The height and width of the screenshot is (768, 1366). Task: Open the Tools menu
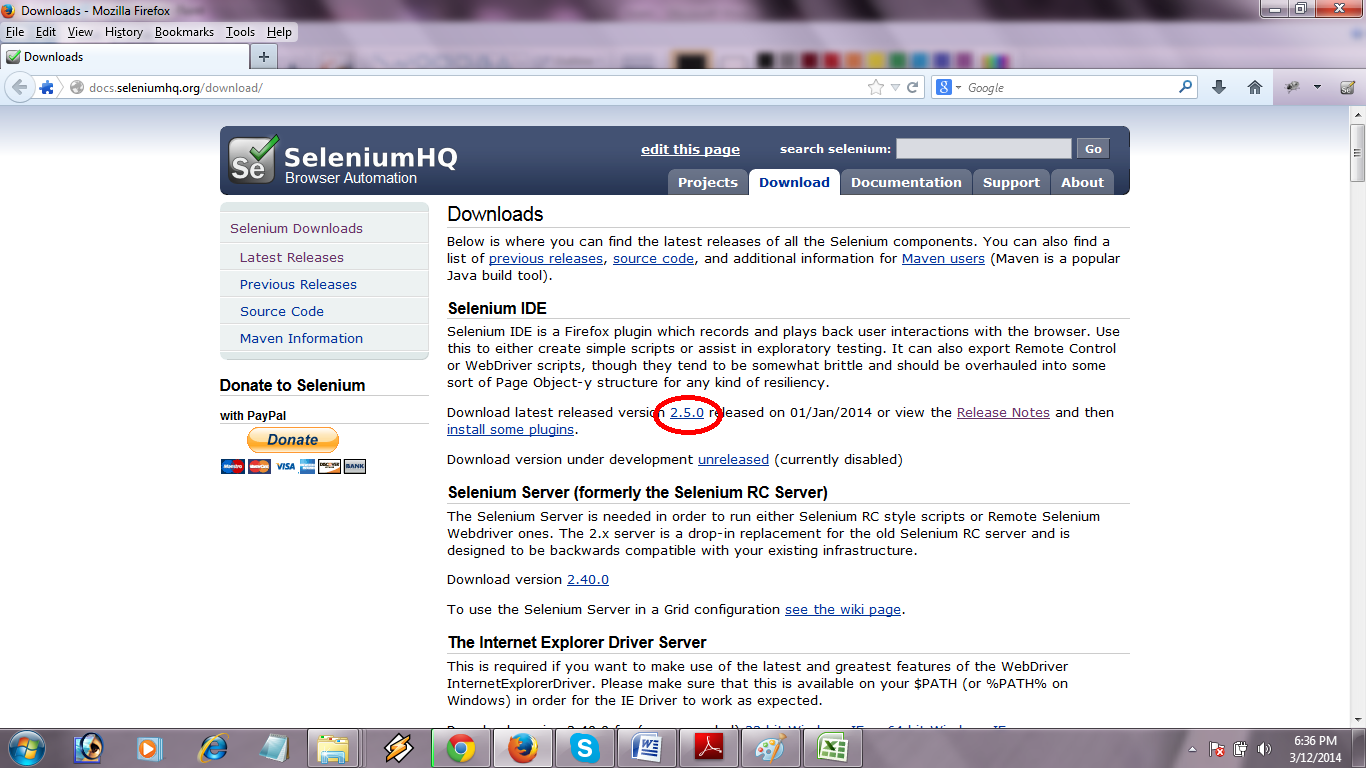click(240, 32)
